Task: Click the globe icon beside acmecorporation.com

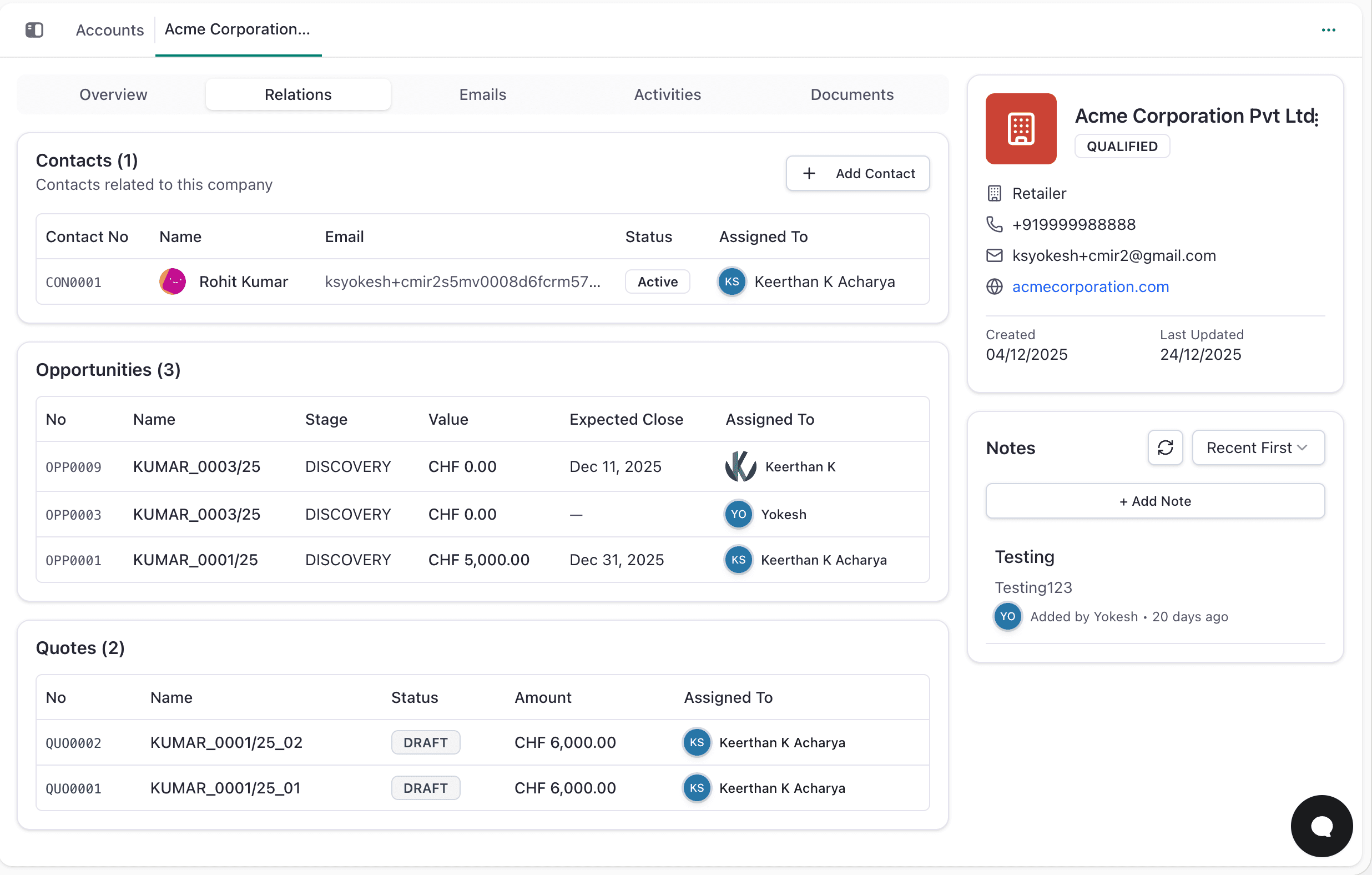Action: click(x=993, y=286)
